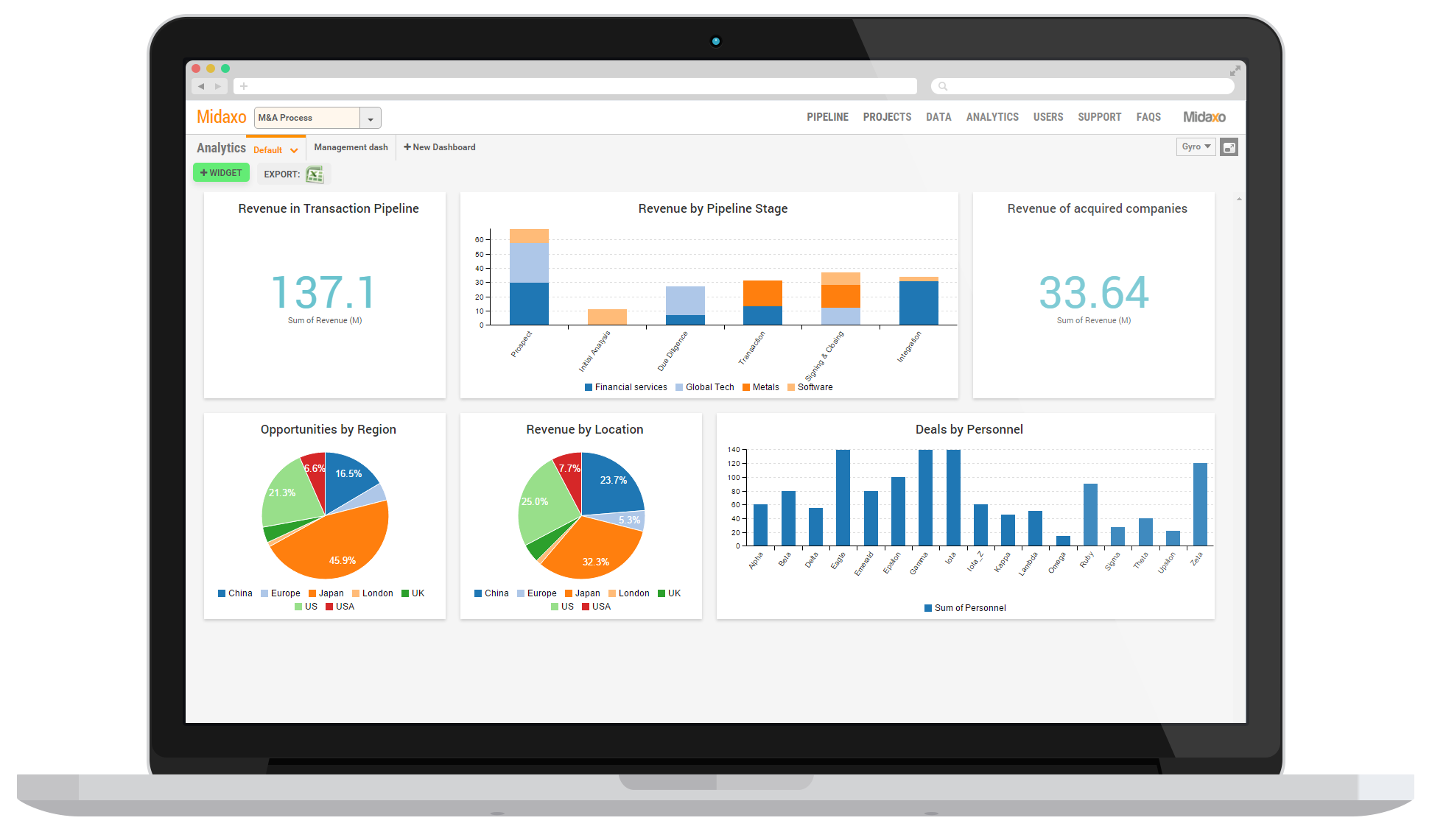
Task: Open the Gyro dropdown
Action: click(x=1196, y=147)
